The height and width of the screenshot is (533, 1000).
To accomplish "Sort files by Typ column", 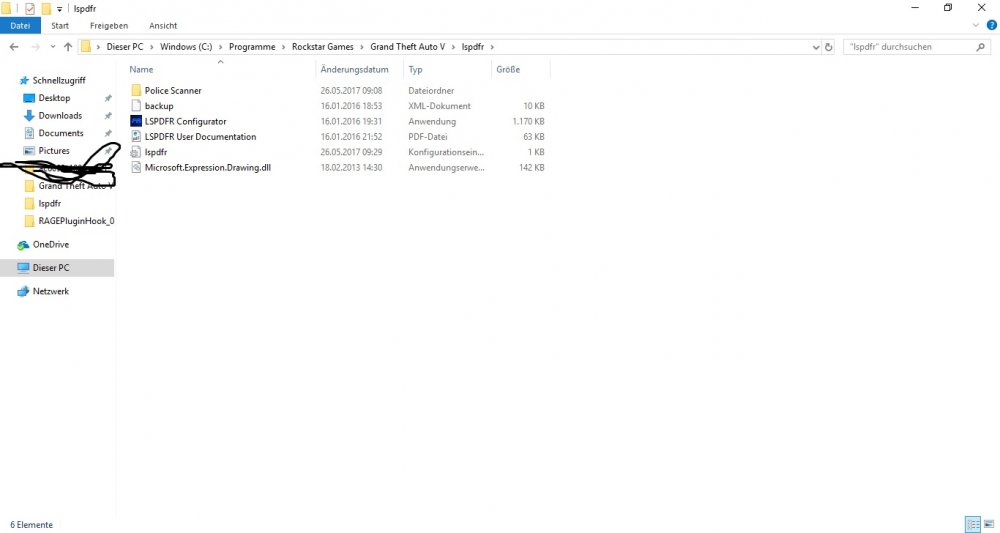I will click(x=416, y=69).
